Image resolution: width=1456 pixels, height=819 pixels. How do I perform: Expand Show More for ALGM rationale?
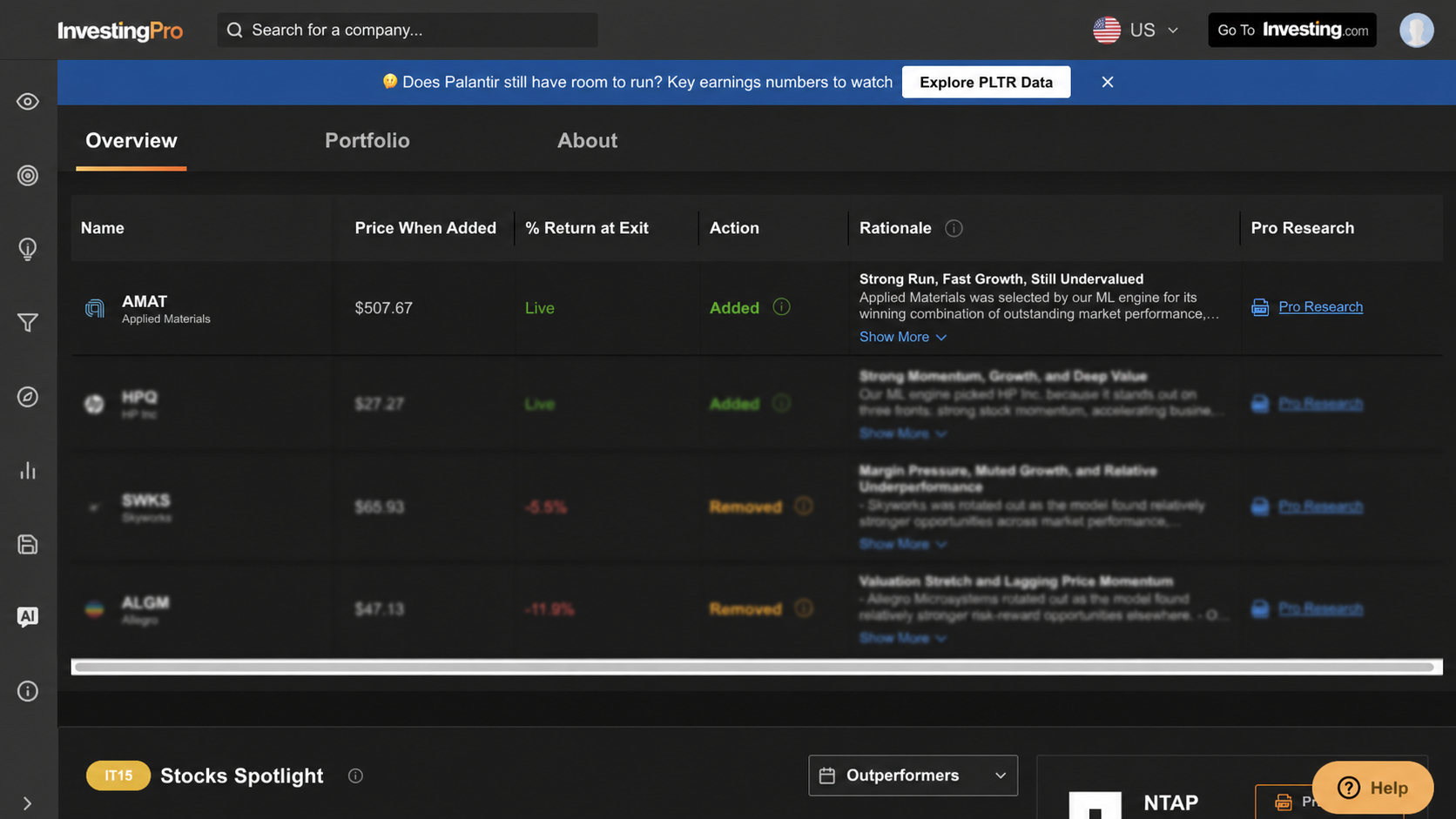(903, 638)
